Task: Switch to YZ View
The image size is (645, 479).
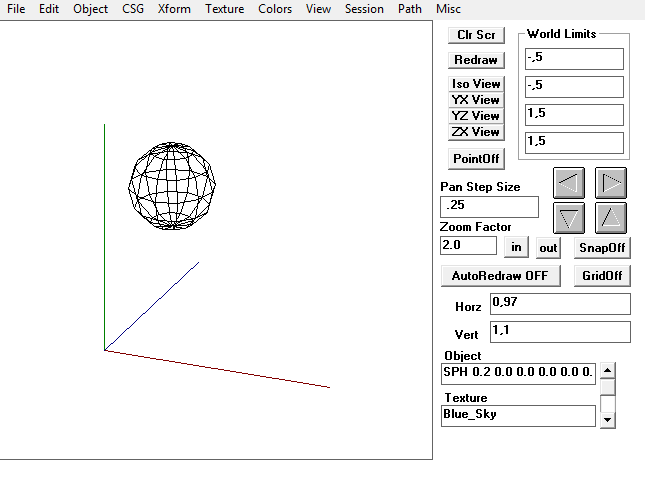Action: pyautogui.click(x=476, y=116)
